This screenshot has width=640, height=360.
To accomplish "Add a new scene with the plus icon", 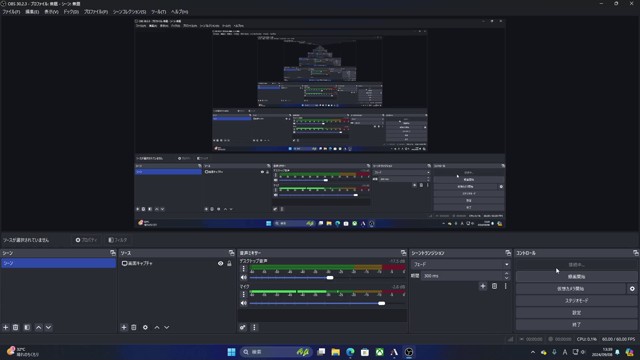I will 6,327.
